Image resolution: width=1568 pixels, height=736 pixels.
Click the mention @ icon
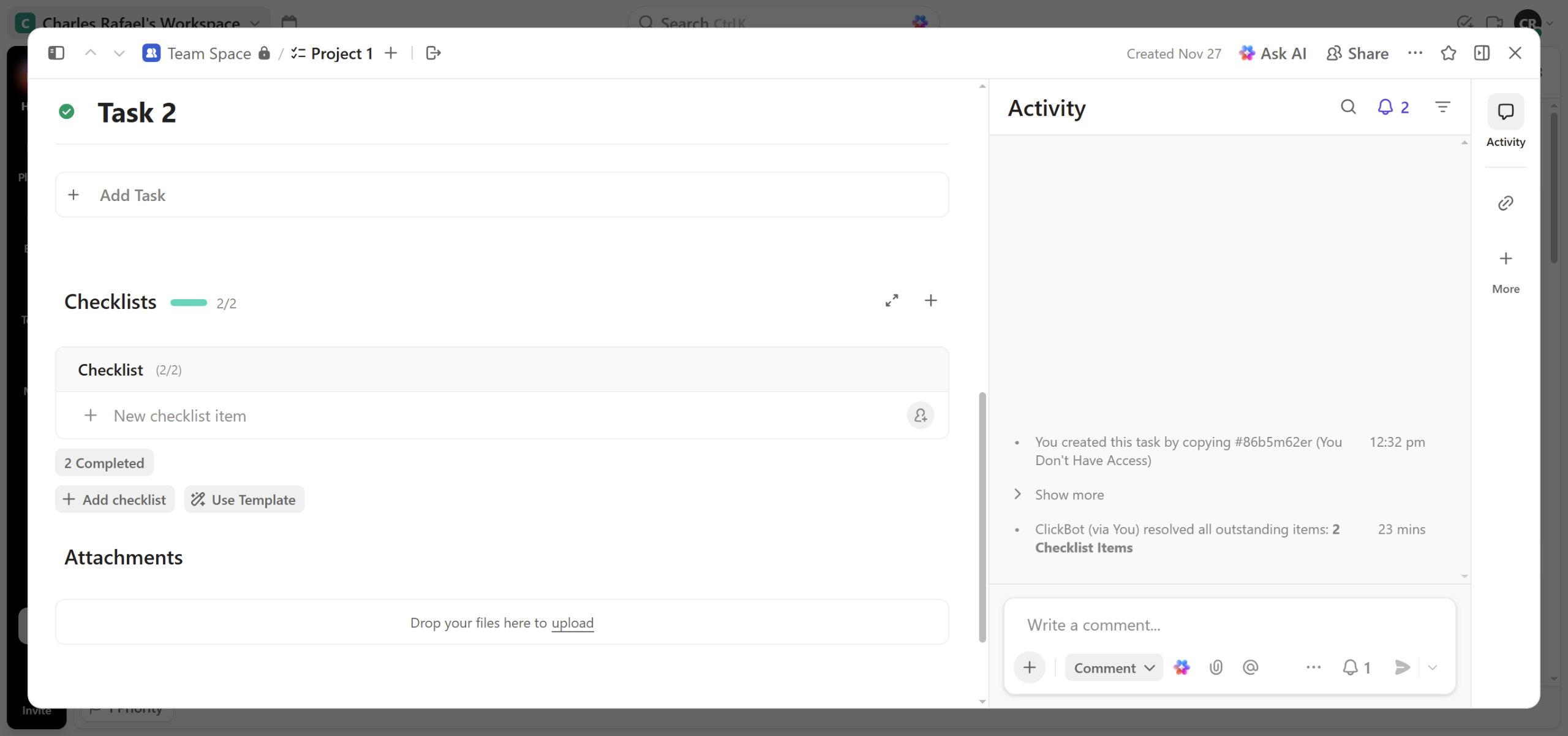coord(1250,667)
